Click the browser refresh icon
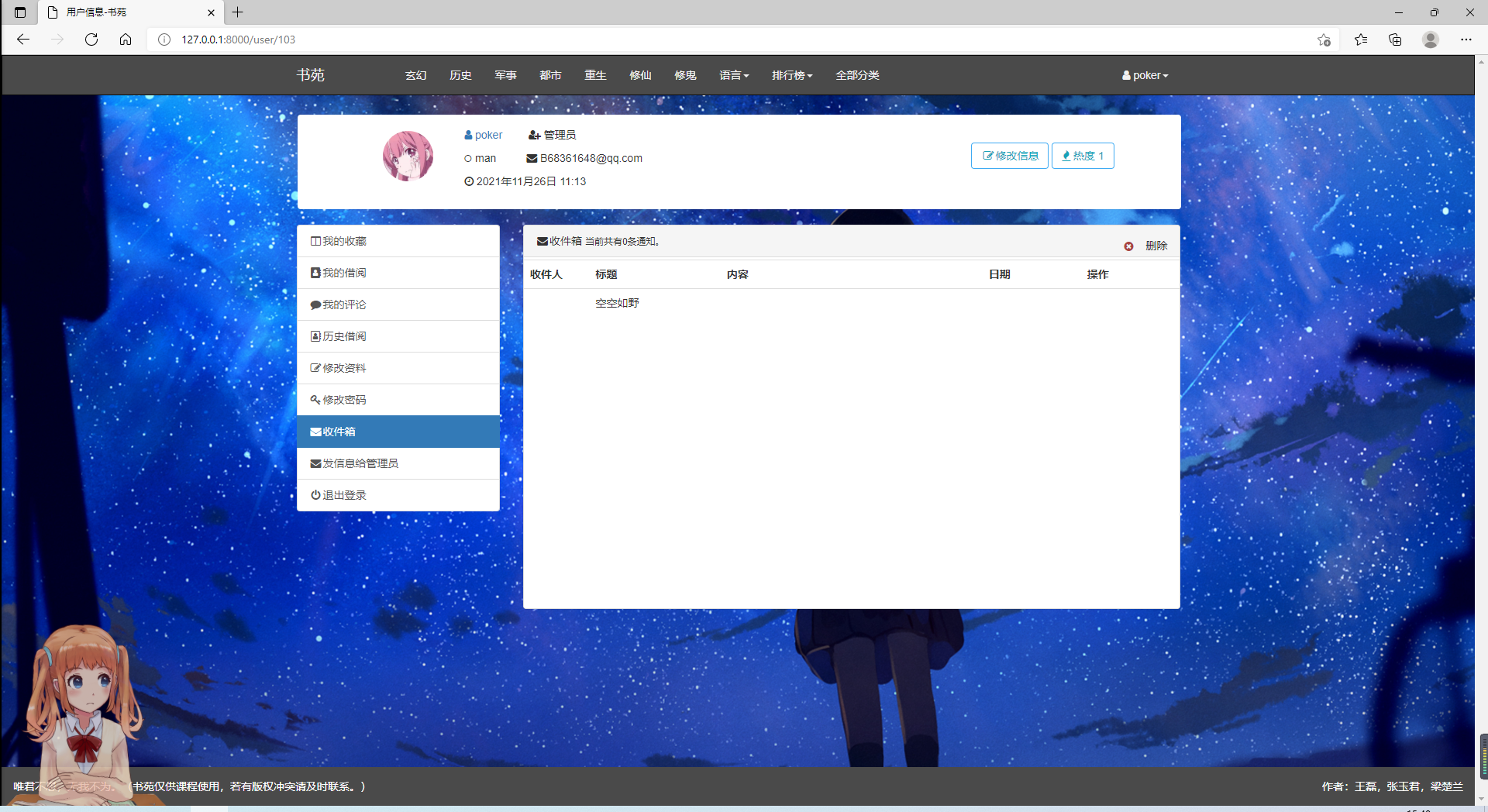Image resolution: width=1488 pixels, height=812 pixels. coord(91,40)
